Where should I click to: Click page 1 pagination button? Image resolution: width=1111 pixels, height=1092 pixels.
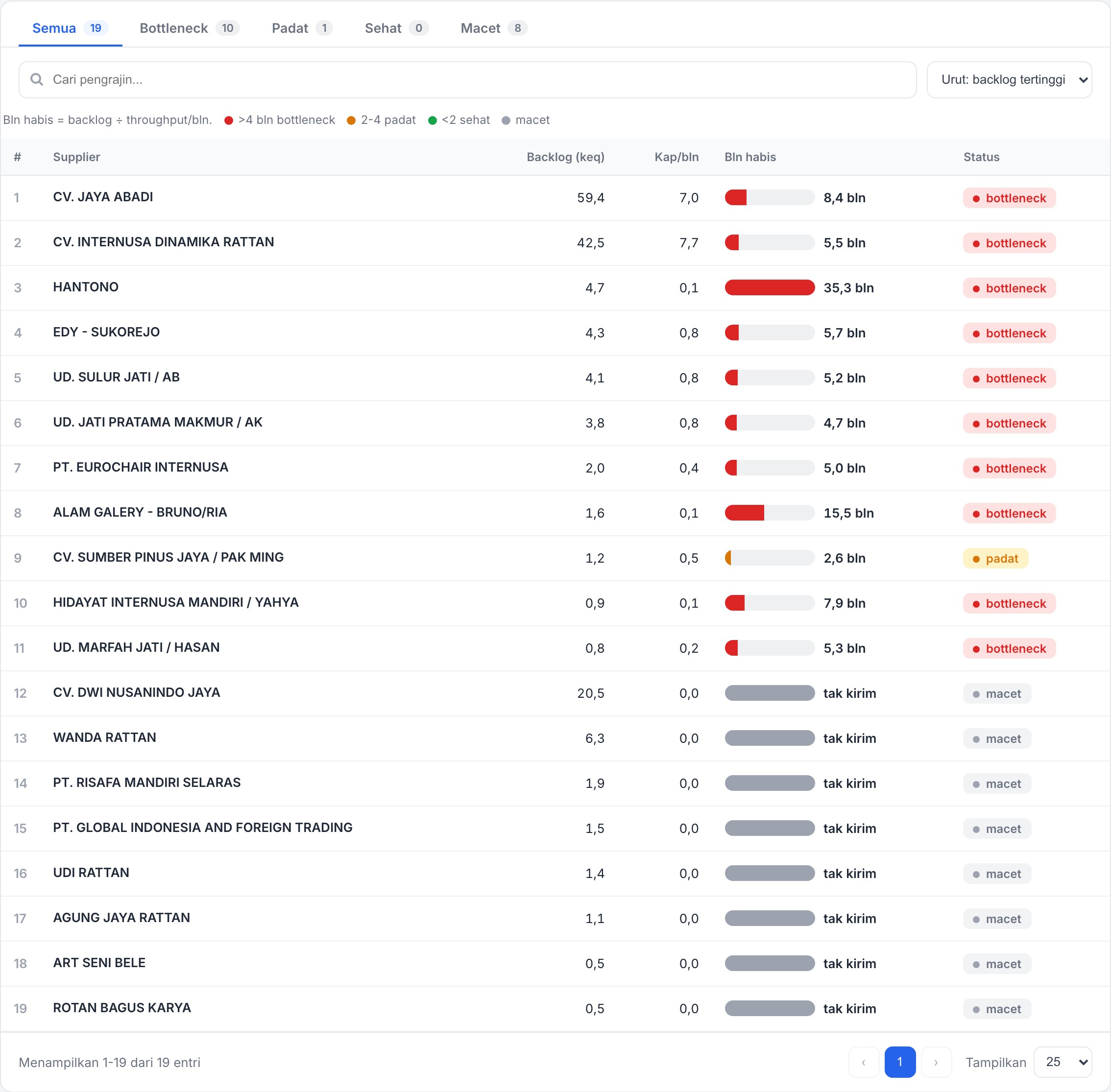click(900, 1062)
